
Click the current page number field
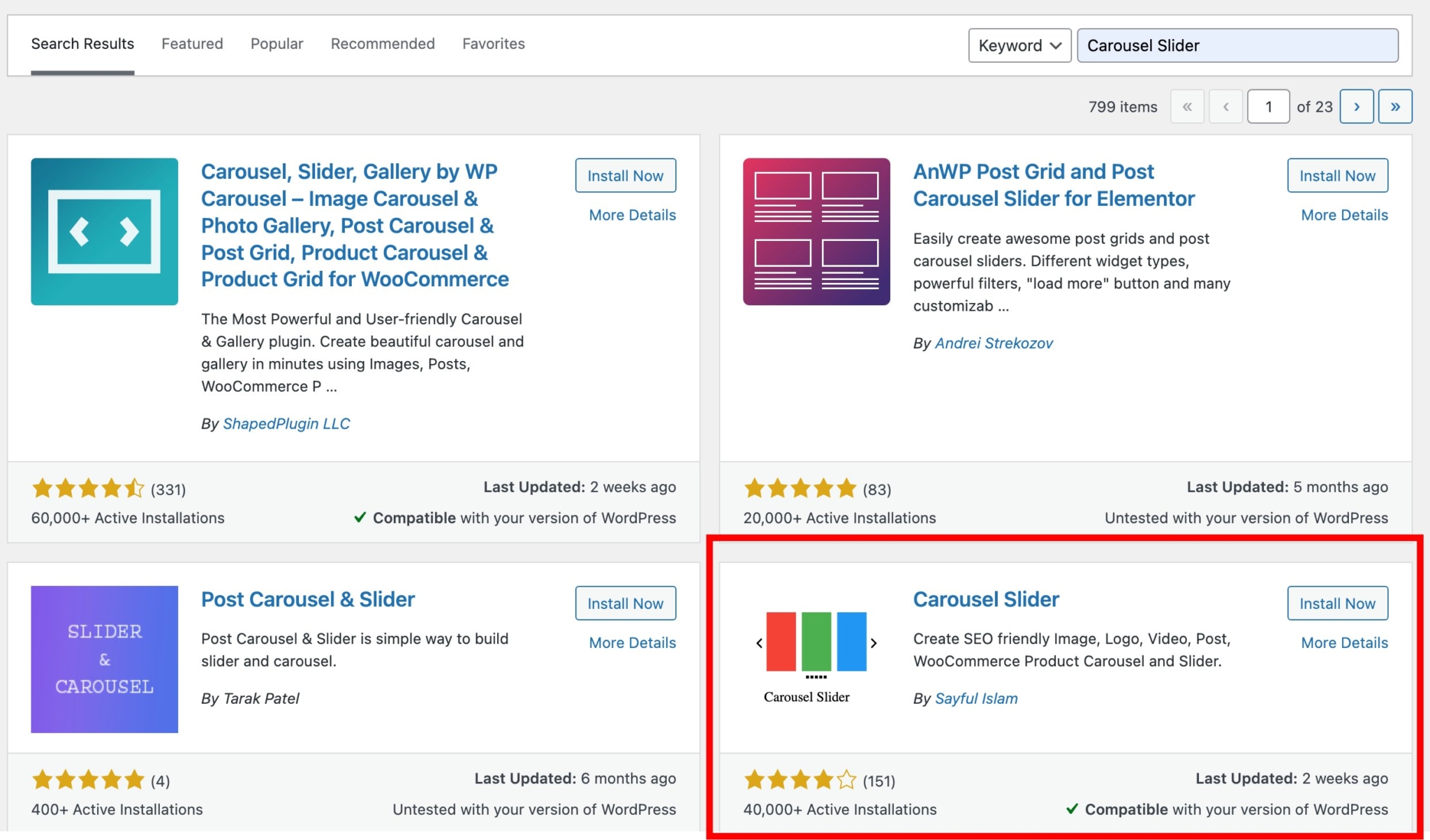pos(1268,107)
